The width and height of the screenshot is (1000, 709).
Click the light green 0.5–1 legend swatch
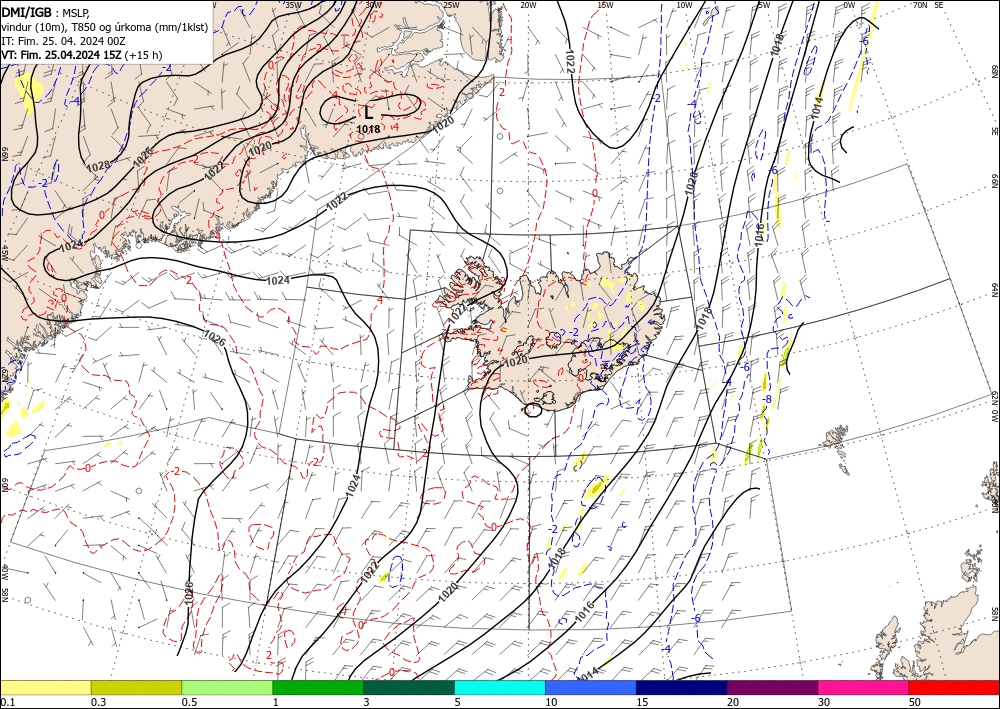[x=227, y=687]
